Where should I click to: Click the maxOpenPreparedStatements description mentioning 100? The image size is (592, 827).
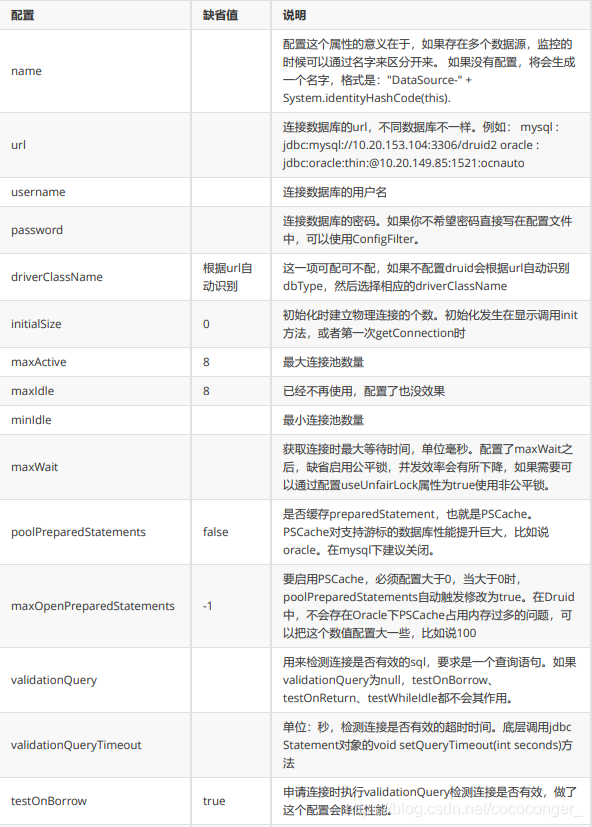[428, 606]
